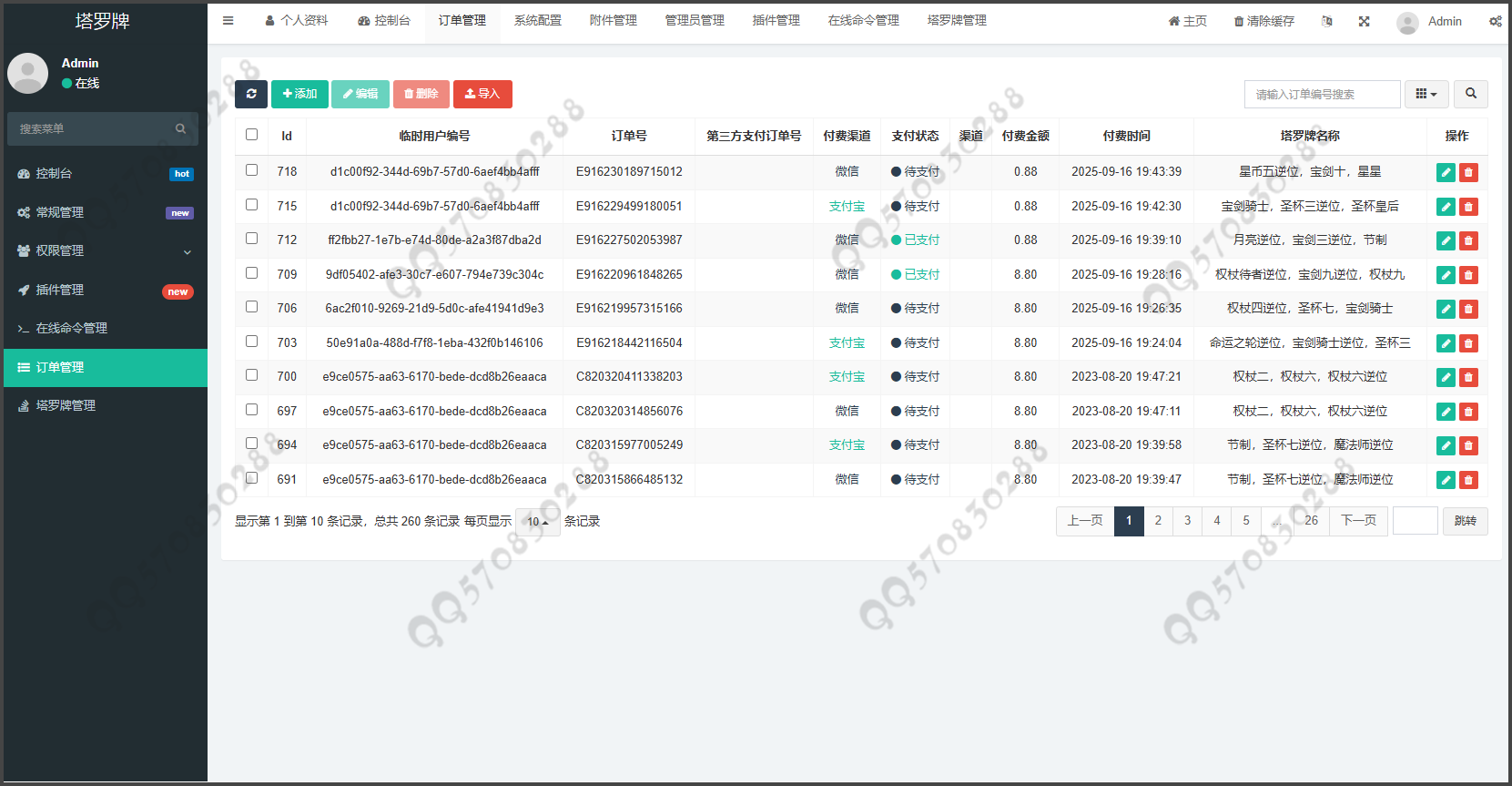
Task: Switch to the 系统配置 tab
Action: point(537,21)
